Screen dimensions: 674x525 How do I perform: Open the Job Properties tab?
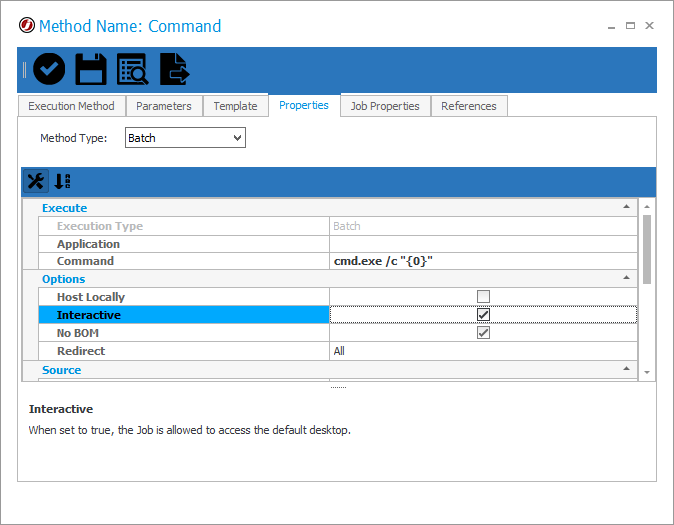click(385, 106)
